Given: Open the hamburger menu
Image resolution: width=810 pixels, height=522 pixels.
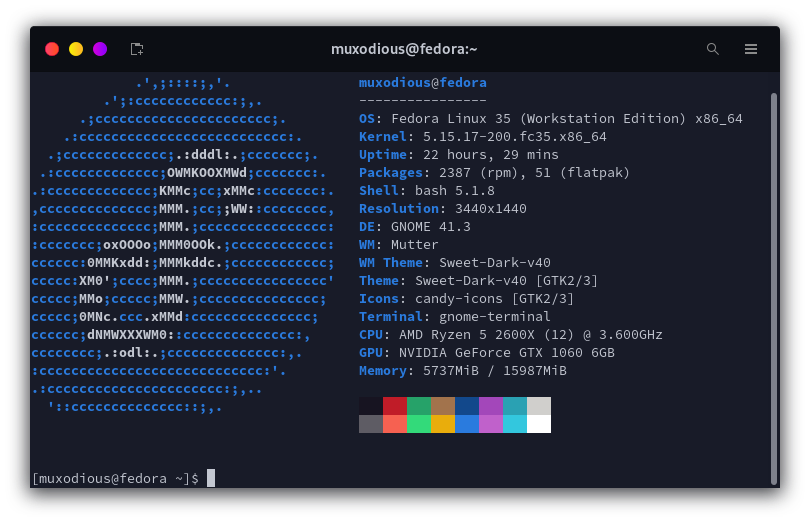Looking at the screenshot, I should (x=751, y=49).
